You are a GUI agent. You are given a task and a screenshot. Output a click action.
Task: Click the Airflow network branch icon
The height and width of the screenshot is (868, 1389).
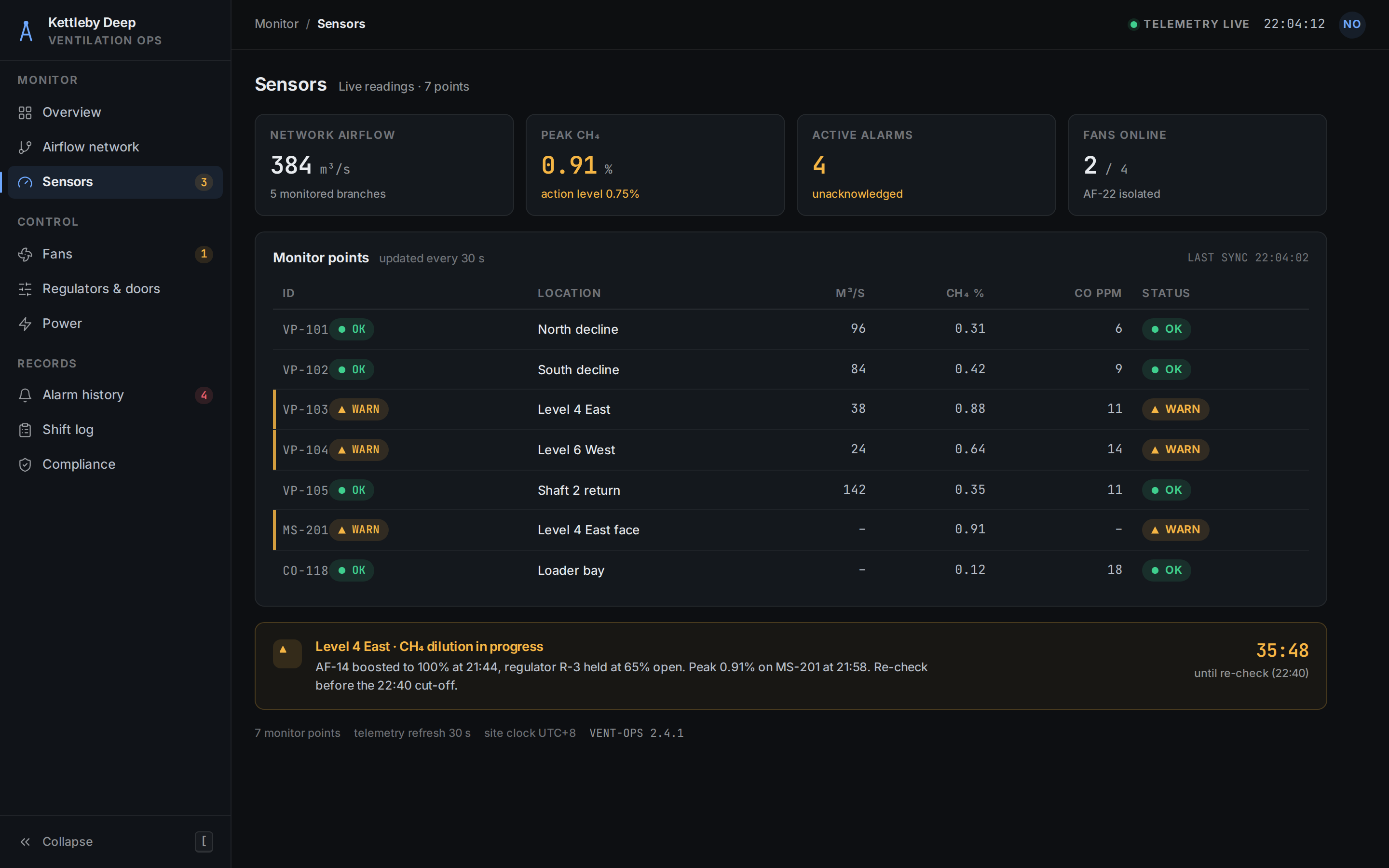25,148
